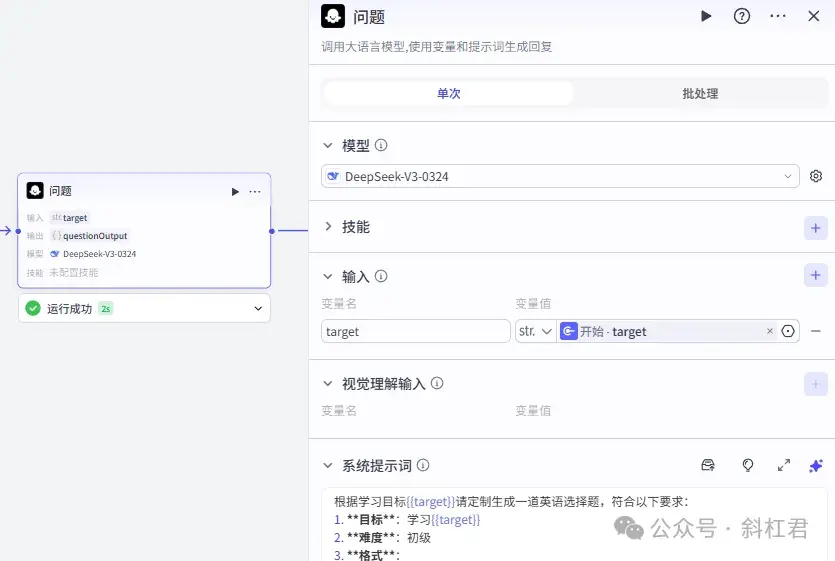Image resolution: width=835 pixels, height=561 pixels.
Task: Click the green 运行成功 check icon
Action: pos(33,308)
